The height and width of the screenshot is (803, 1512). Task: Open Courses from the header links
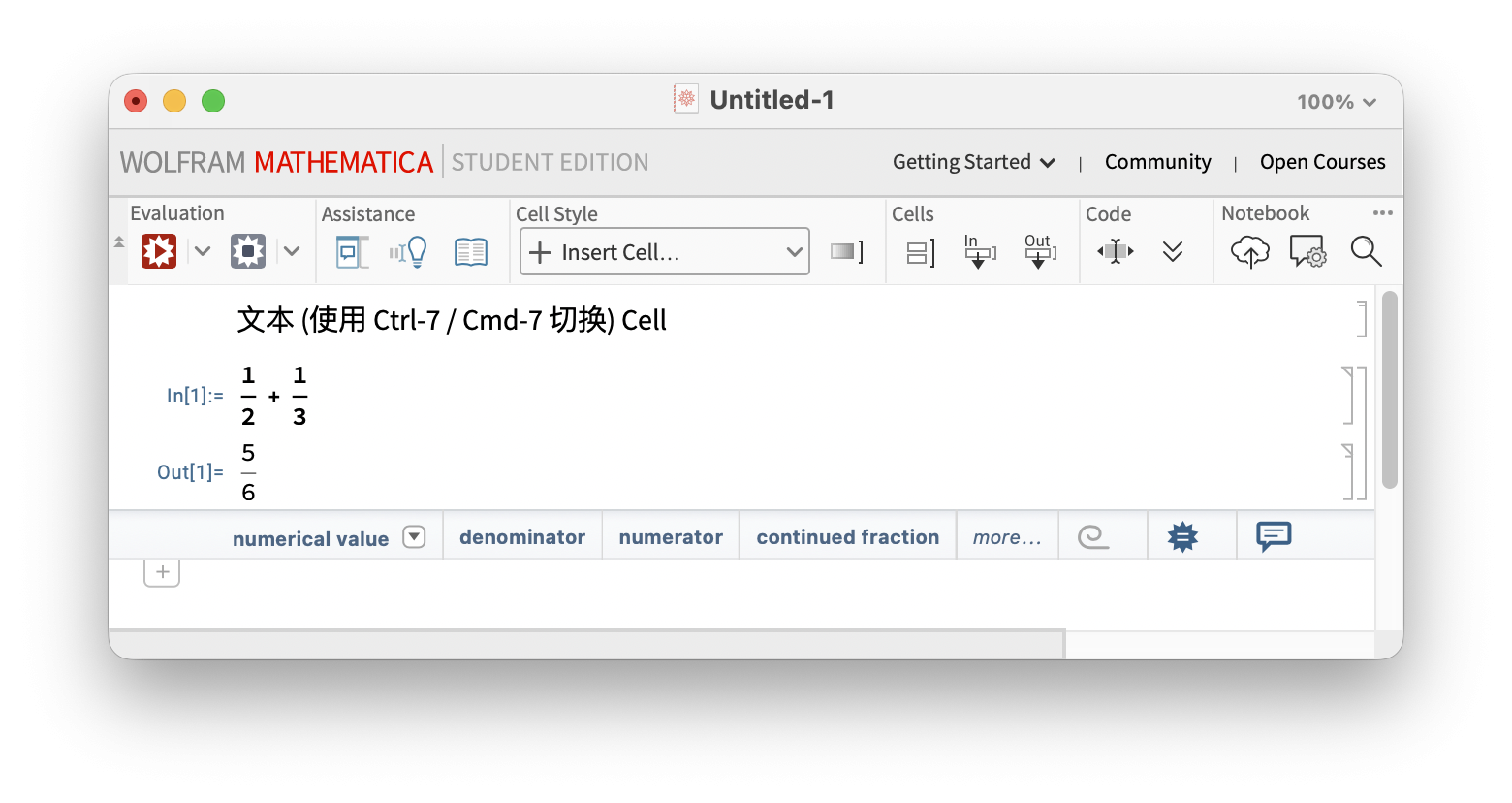pos(1322,162)
